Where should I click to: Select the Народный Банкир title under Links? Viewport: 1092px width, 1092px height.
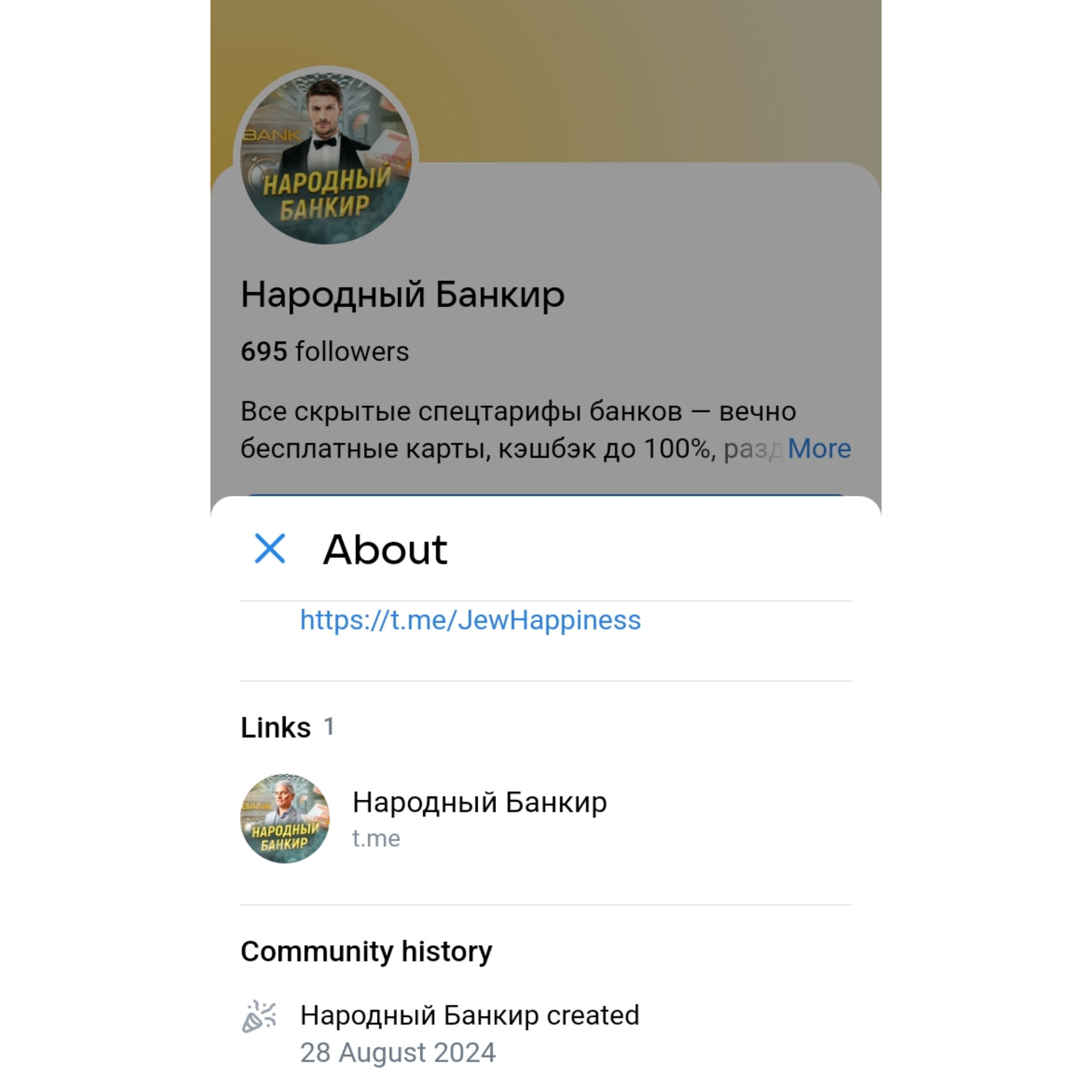[479, 802]
